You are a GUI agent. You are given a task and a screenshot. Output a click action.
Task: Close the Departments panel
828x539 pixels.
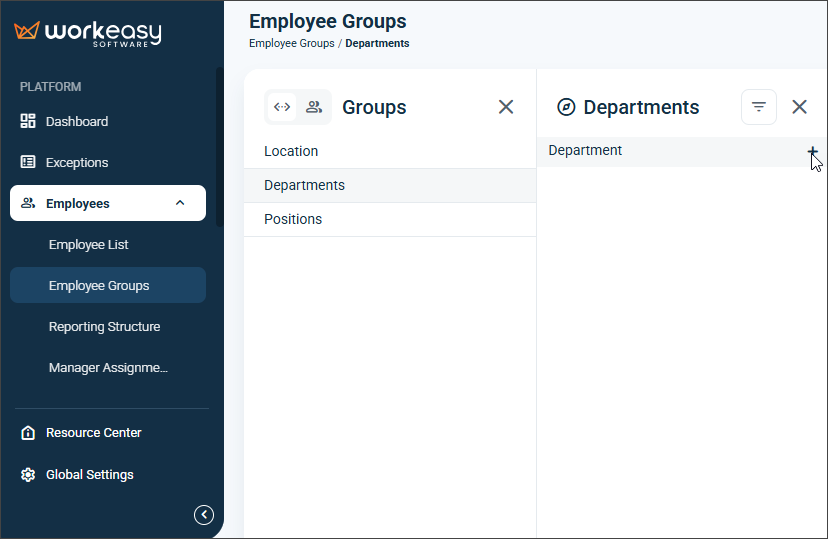tap(799, 107)
